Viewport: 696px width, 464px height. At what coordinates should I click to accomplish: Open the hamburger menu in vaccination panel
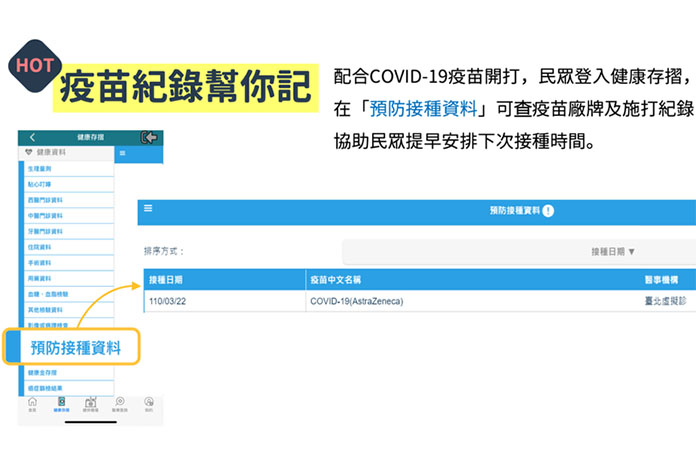coord(149,209)
